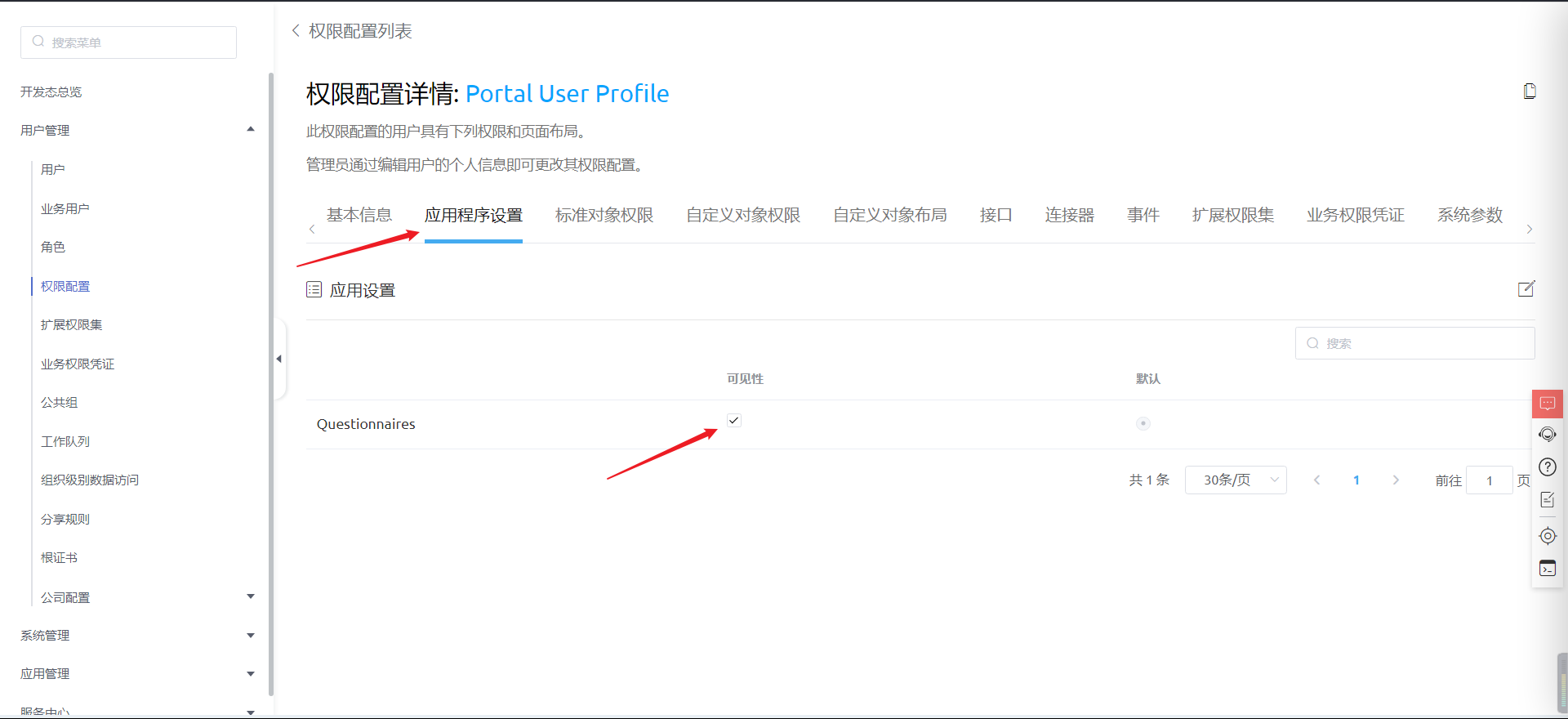Screen dimensions: 1568x719
Task: Toggle Questionnaires visibility checkbox
Action: tap(734, 420)
